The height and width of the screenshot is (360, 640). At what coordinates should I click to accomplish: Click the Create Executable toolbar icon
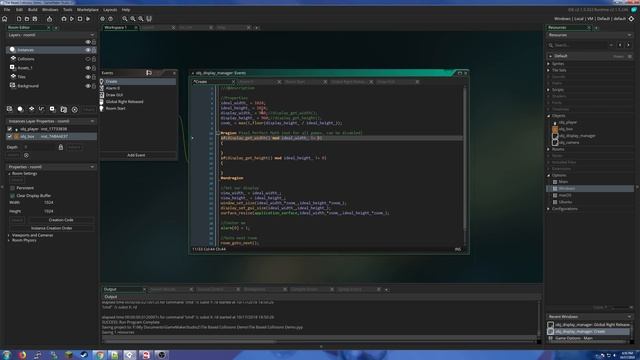(x=49, y=19)
